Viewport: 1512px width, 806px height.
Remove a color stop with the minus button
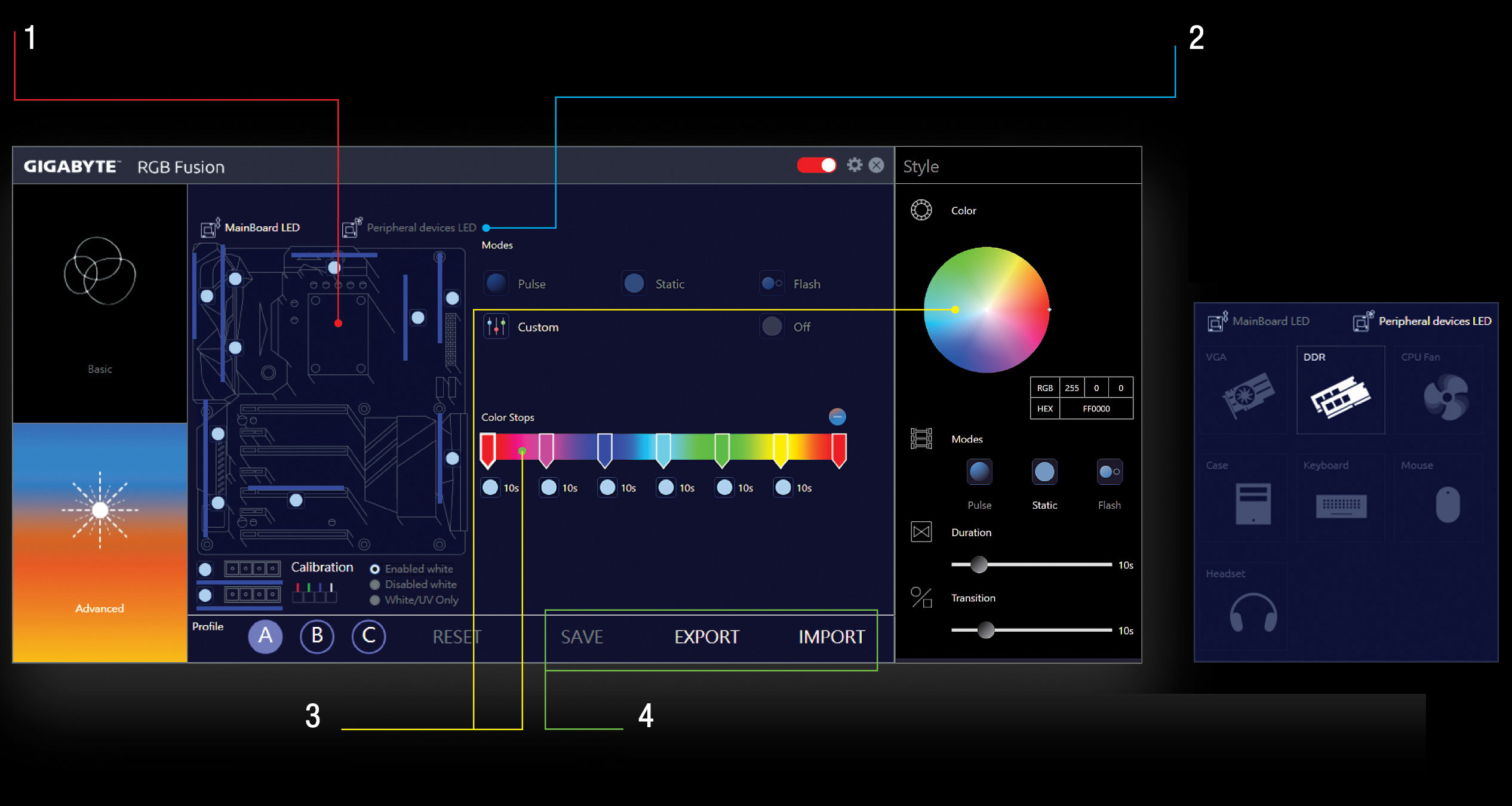(837, 417)
